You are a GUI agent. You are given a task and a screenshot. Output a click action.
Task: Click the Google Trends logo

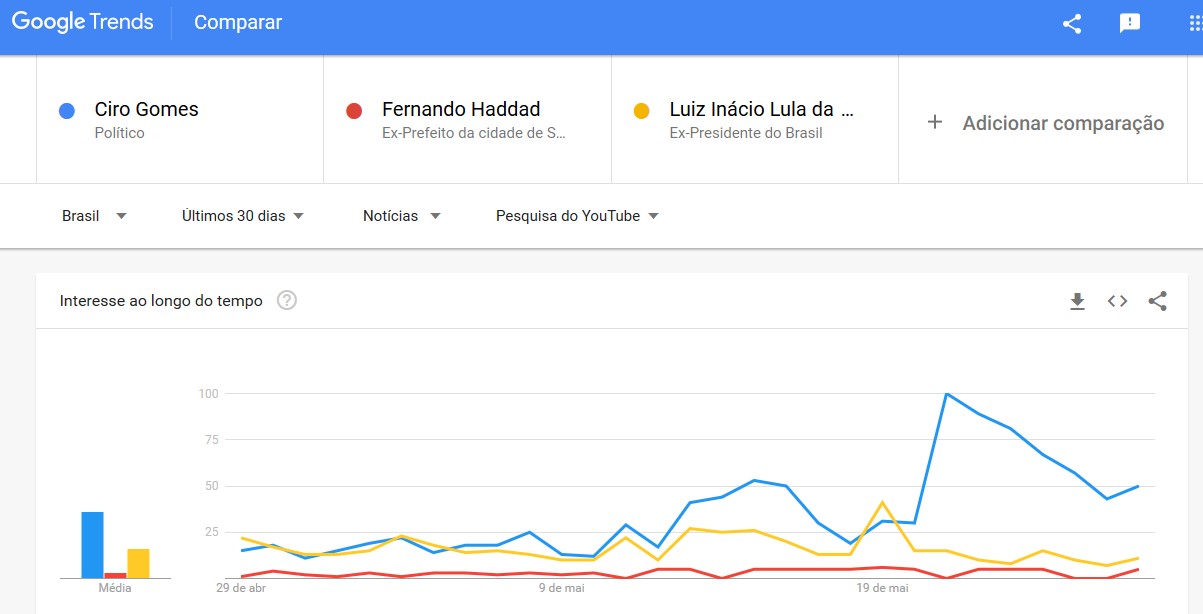click(82, 22)
